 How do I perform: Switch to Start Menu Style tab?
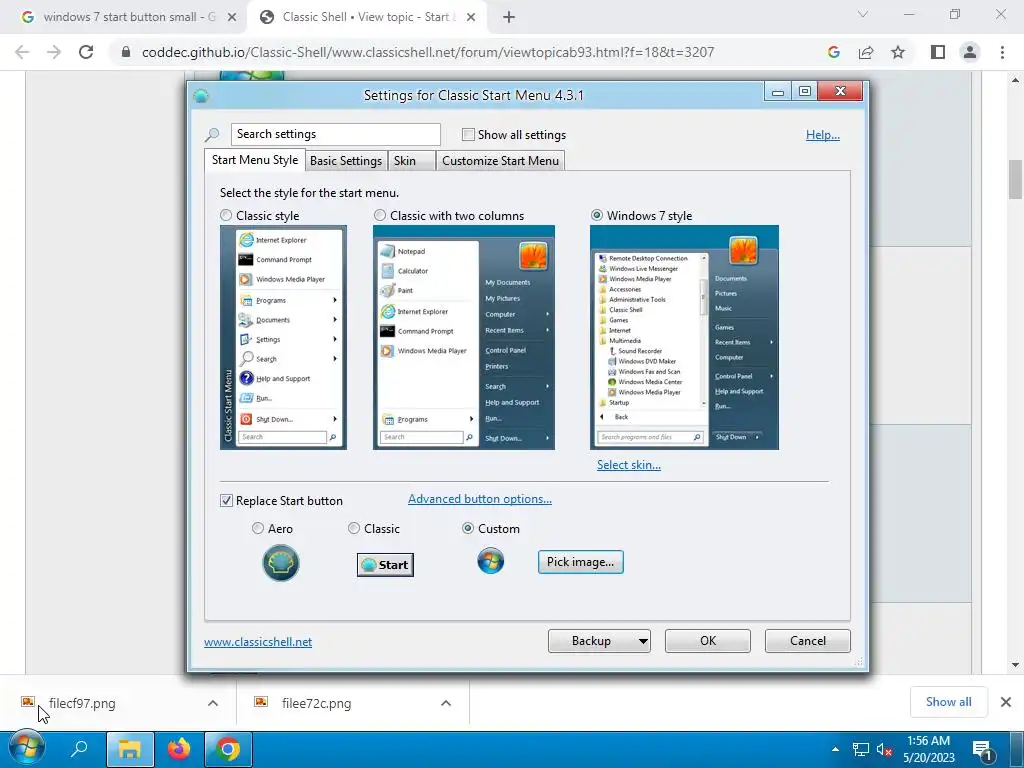255,160
